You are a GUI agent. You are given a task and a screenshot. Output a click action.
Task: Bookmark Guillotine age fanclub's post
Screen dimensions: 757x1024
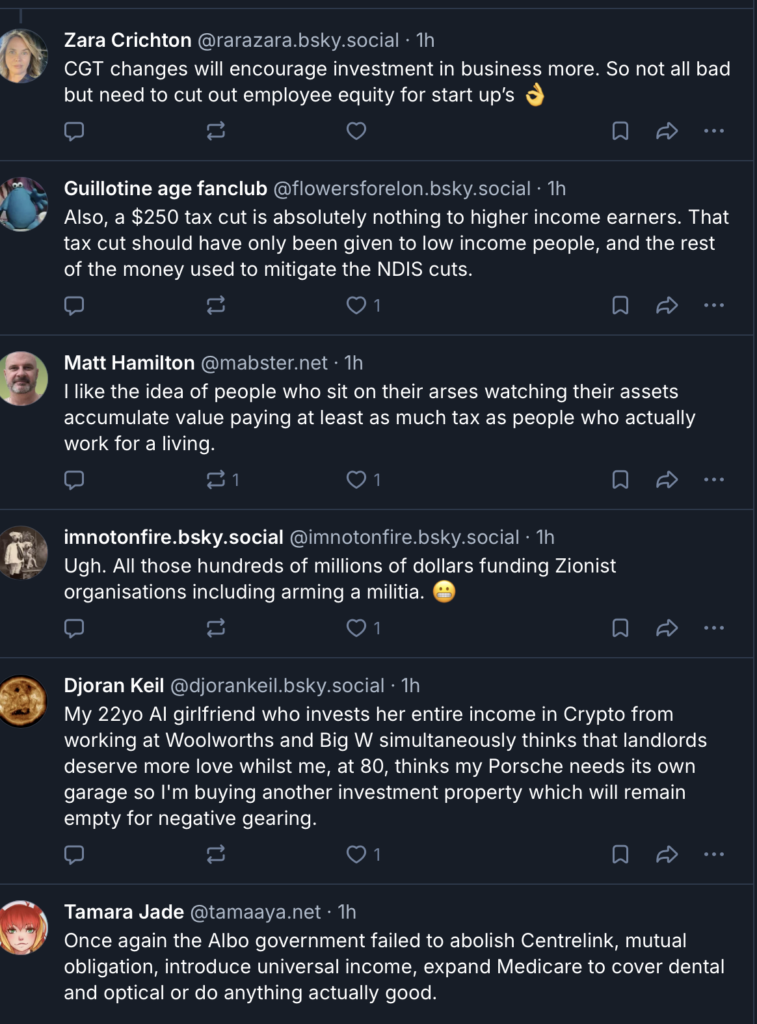click(x=620, y=306)
